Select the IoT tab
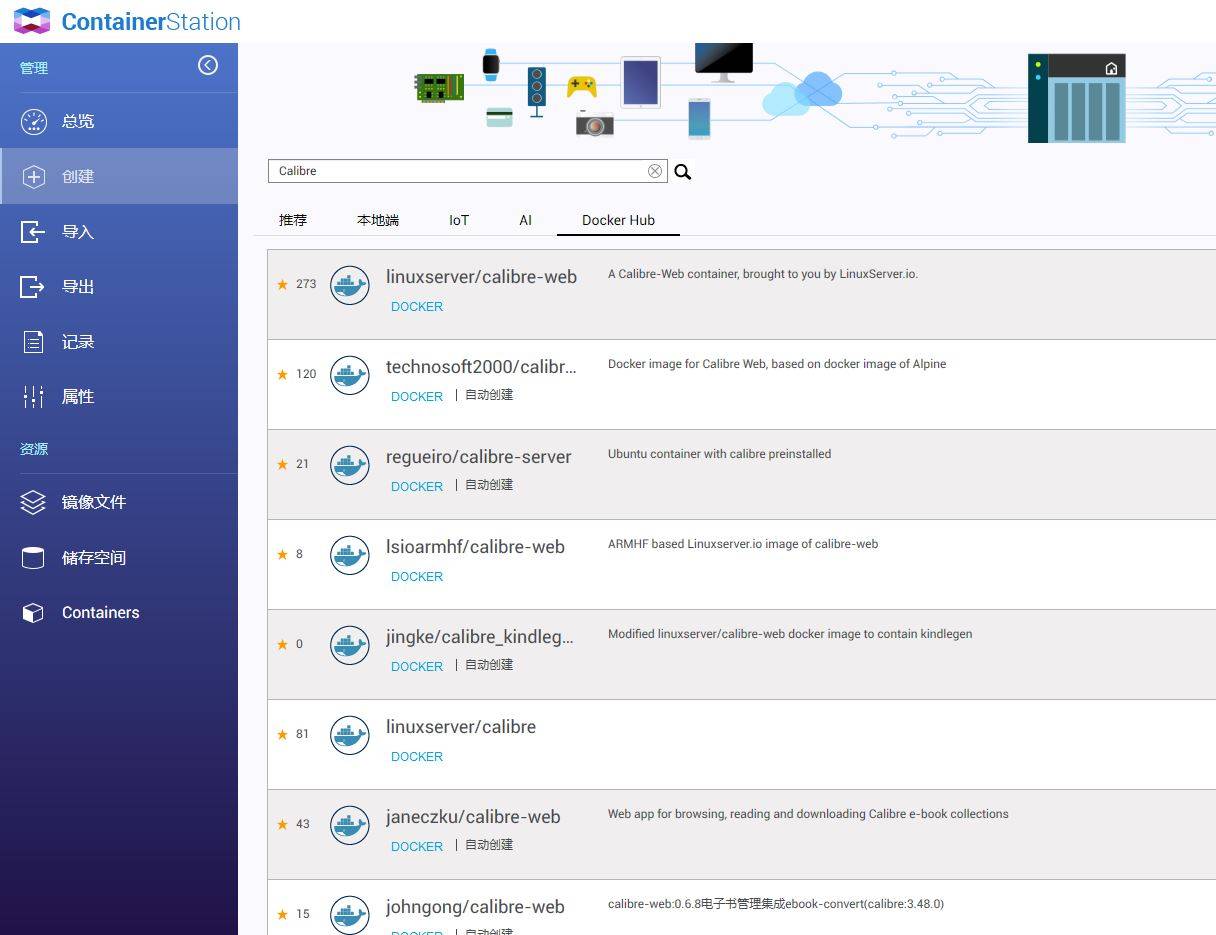Image resolution: width=1216 pixels, height=935 pixels. pos(459,220)
